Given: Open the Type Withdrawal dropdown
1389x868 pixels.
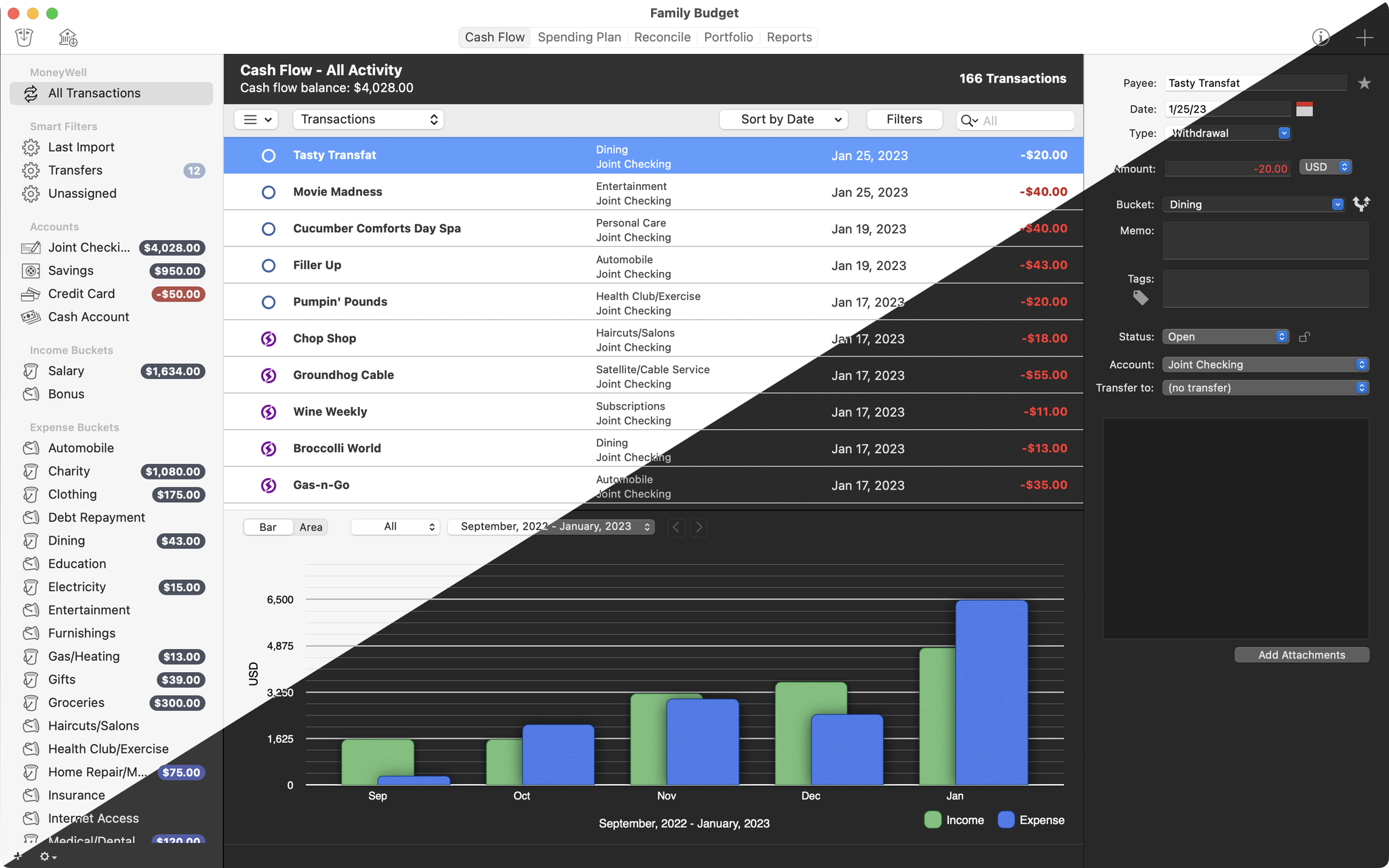Looking at the screenshot, I should tap(1228, 133).
